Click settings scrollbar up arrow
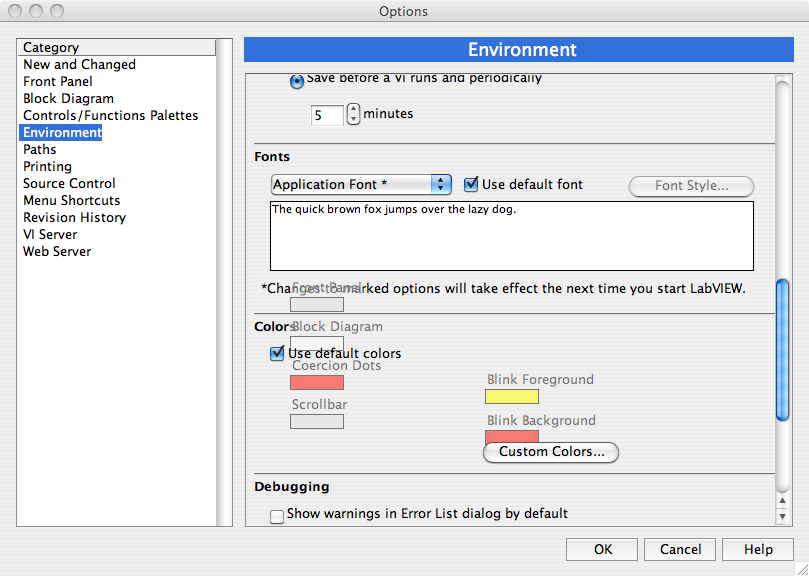The width and height of the screenshot is (809, 576). click(x=783, y=501)
